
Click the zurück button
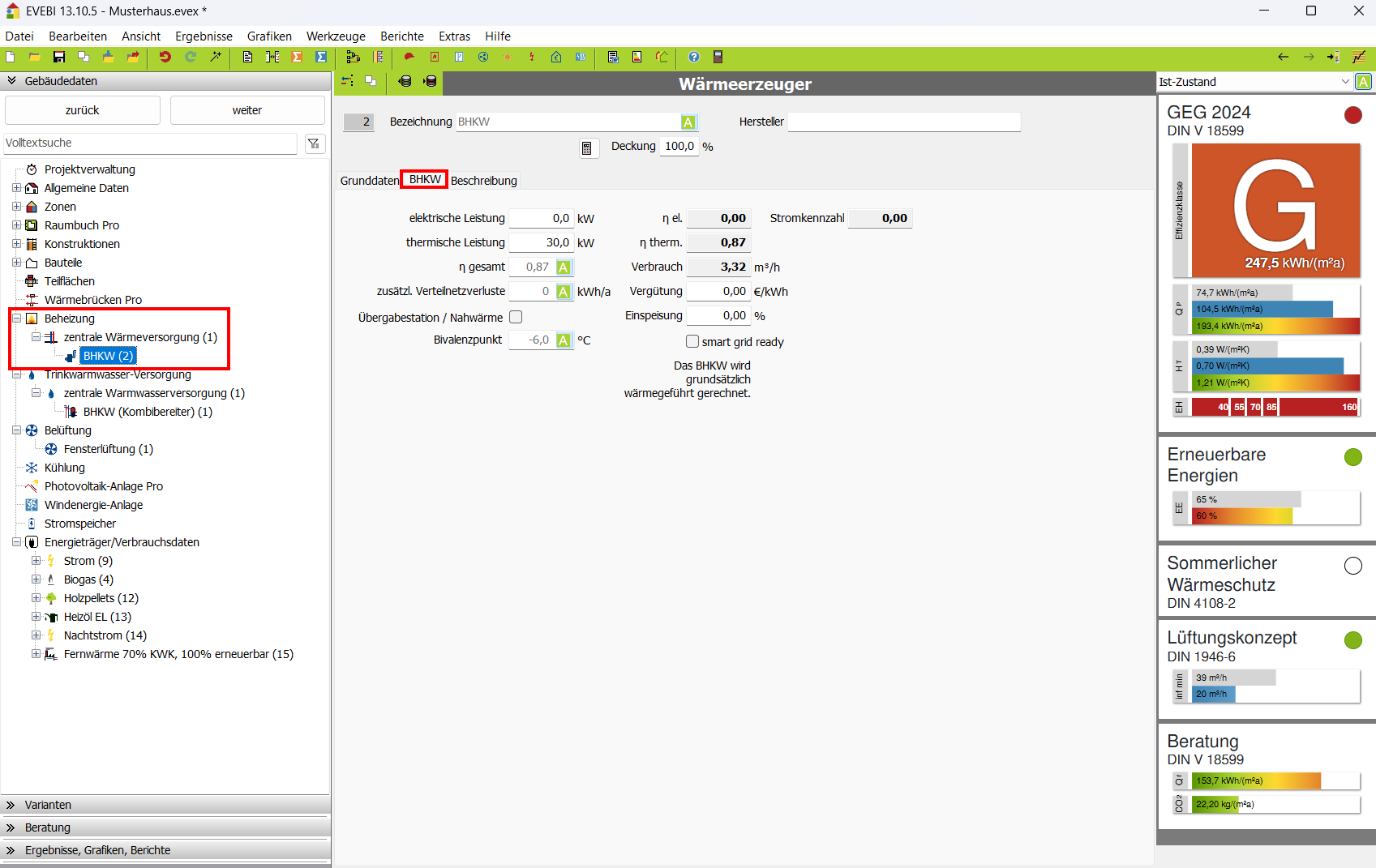click(83, 110)
